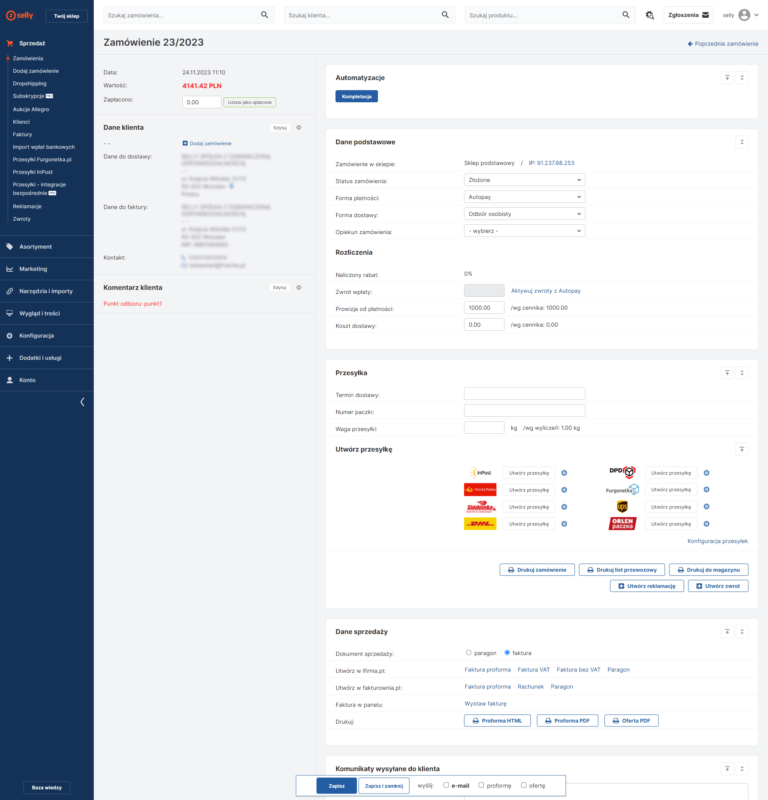Open gear icon beside Dane klienta
768x800 pixels.
pyautogui.click(x=298, y=128)
